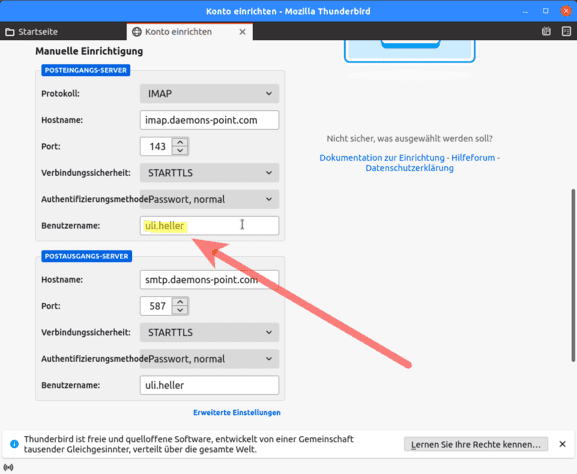
Task: Click the Erweiterte Einstellungen link
Action: [237, 413]
